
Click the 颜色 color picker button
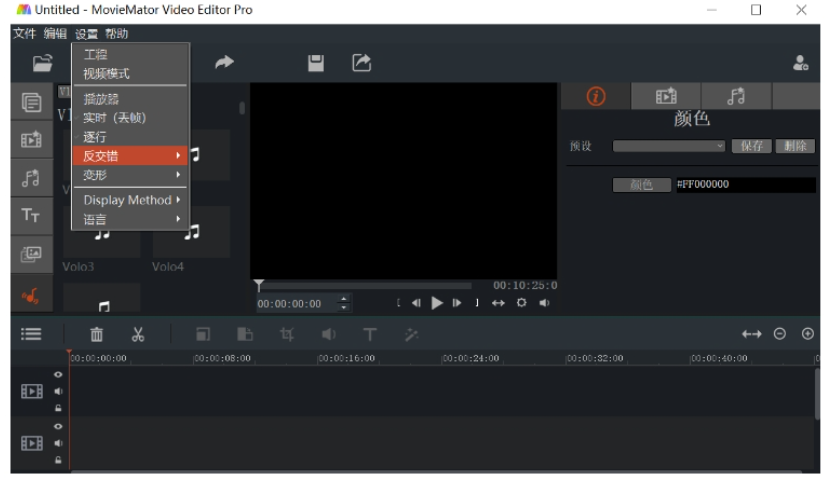tap(642, 185)
